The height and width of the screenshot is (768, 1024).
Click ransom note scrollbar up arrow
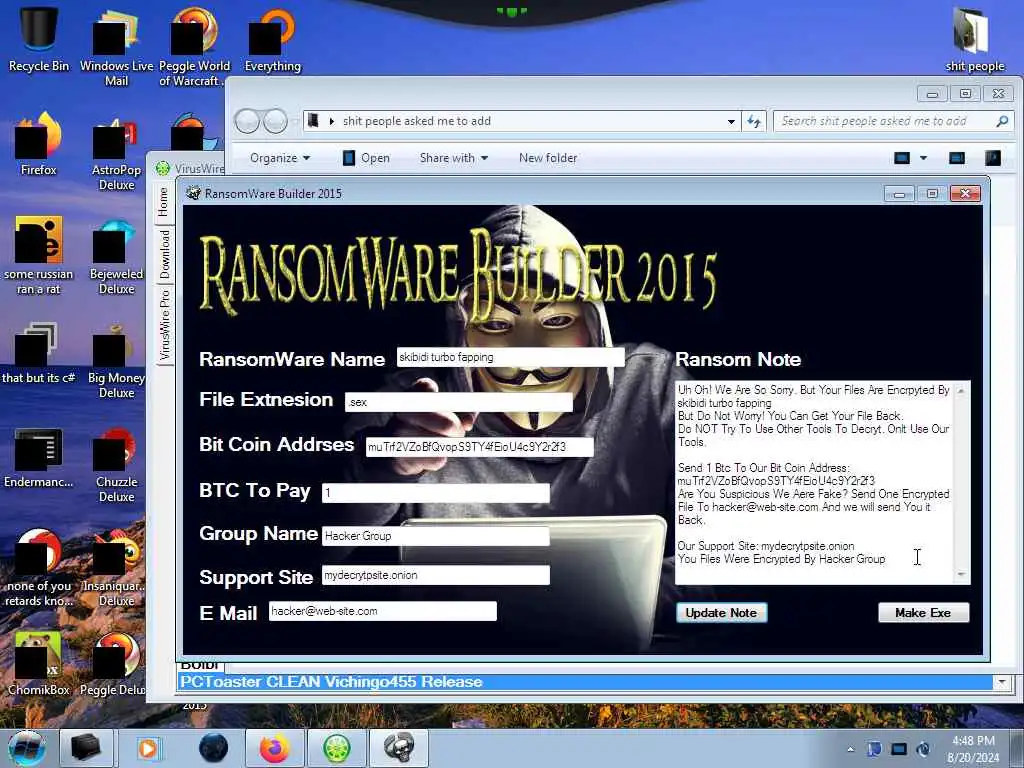tap(961, 391)
